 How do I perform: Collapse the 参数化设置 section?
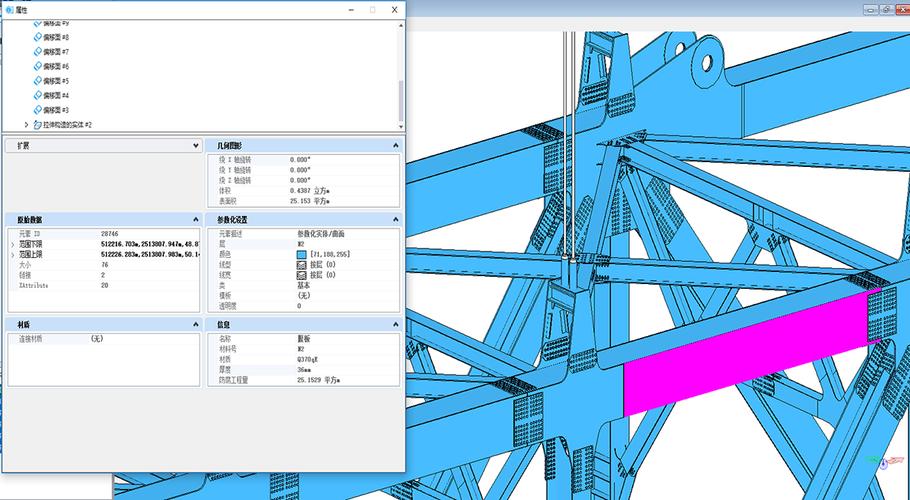(396, 220)
